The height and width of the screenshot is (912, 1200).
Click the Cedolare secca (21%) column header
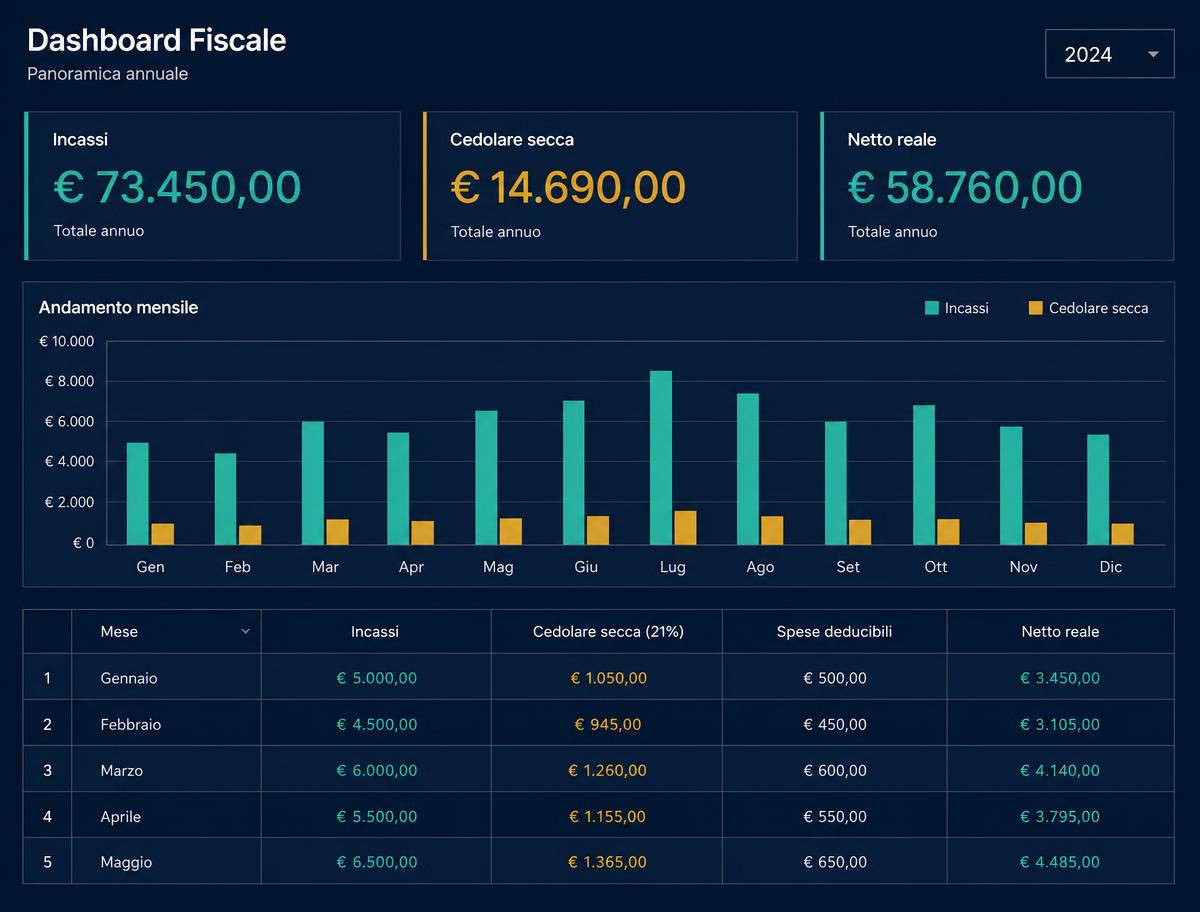click(608, 632)
